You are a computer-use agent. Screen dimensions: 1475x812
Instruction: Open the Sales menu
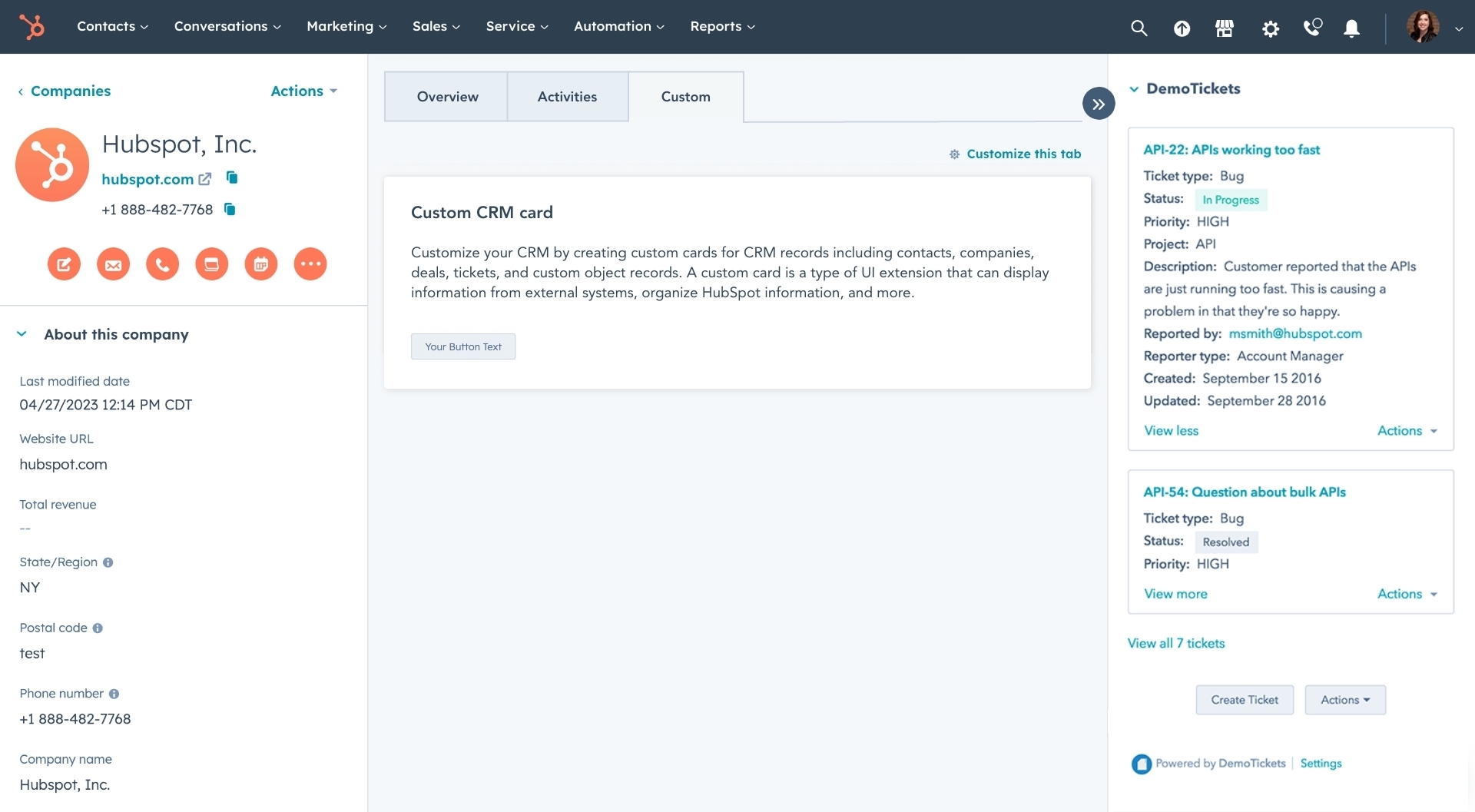tap(436, 26)
